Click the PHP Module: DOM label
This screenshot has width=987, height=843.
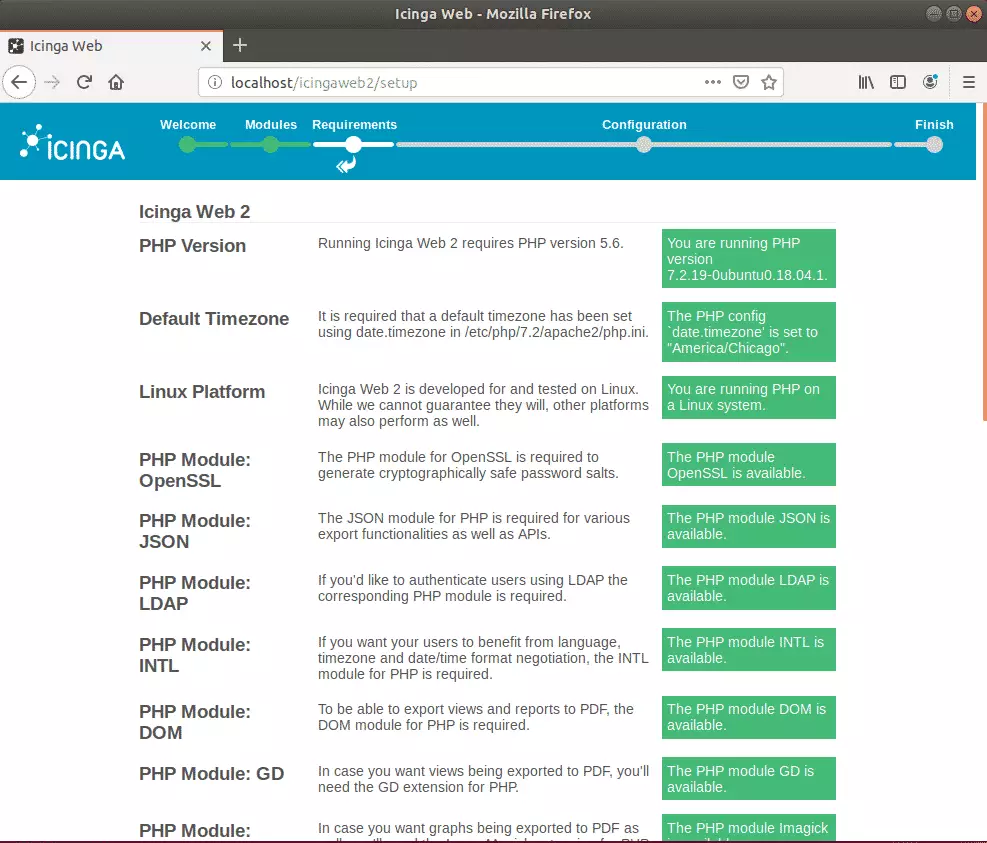pos(195,721)
